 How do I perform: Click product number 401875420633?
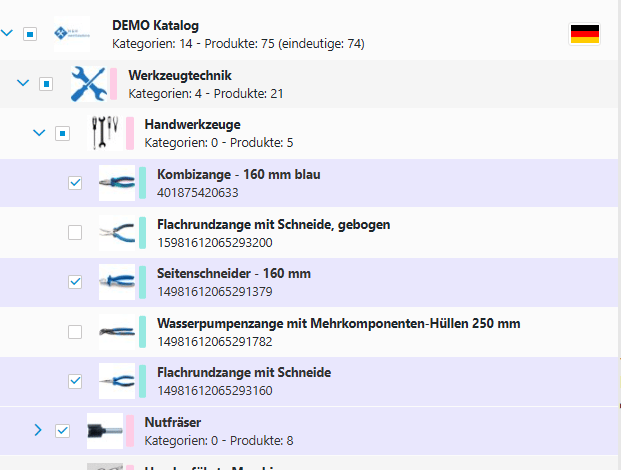pyautogui.click(x=198, y=193)
